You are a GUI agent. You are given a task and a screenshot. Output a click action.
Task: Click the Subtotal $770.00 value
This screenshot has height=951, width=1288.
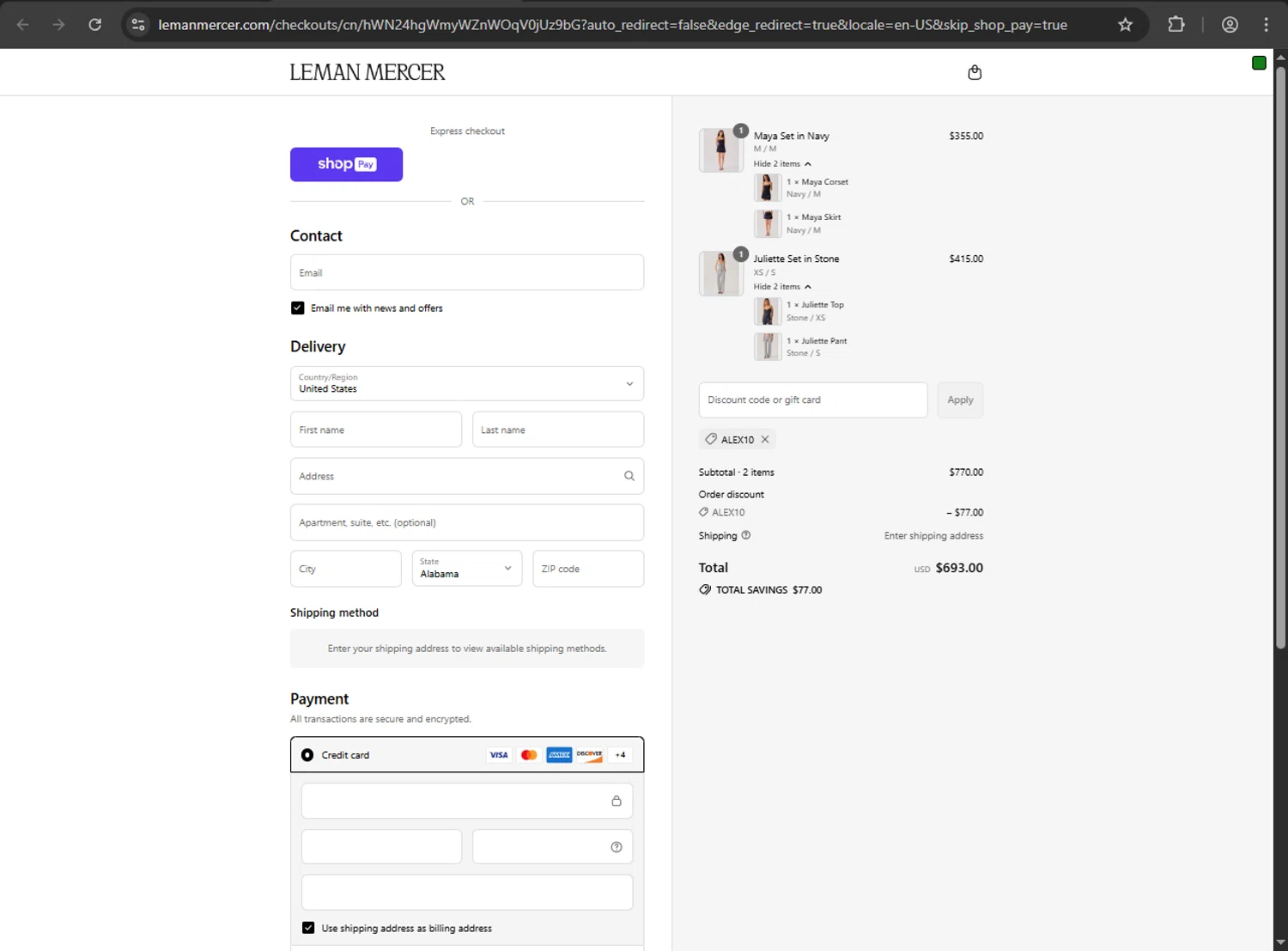click(x=966, y=472)
